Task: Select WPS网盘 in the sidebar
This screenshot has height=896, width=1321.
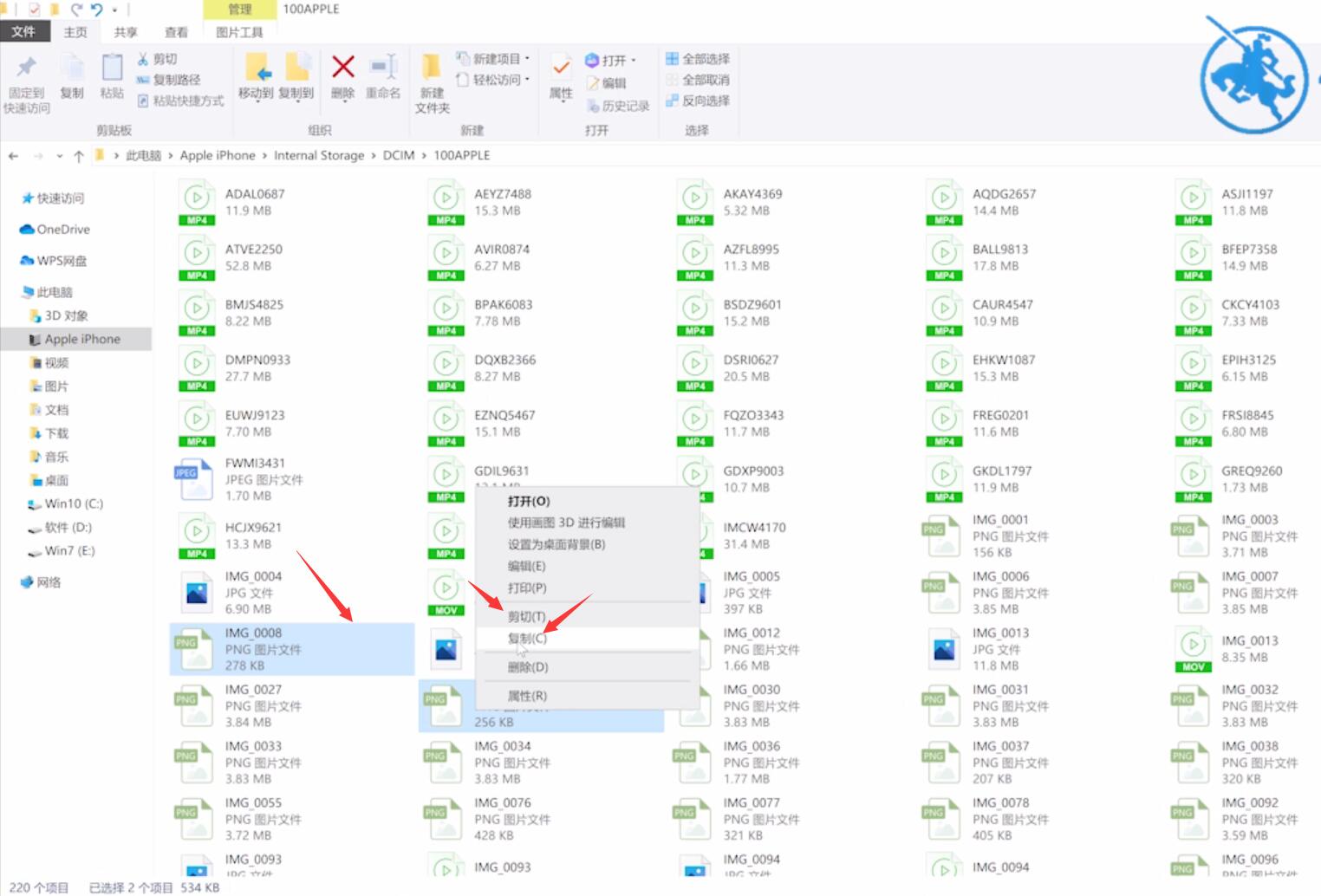Action: pyautogui.click(x=53, y=261)
